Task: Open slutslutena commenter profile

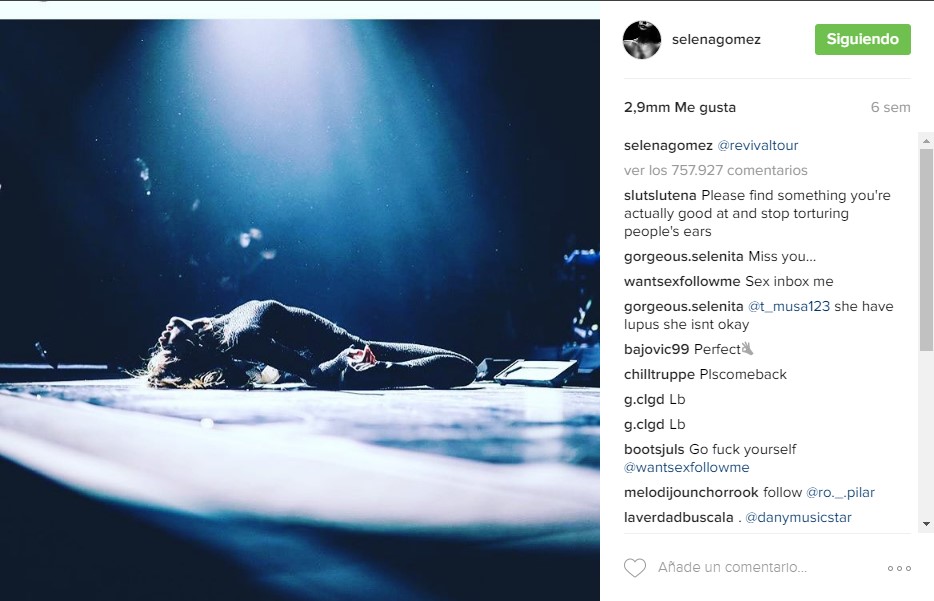Action: (660, 195)
